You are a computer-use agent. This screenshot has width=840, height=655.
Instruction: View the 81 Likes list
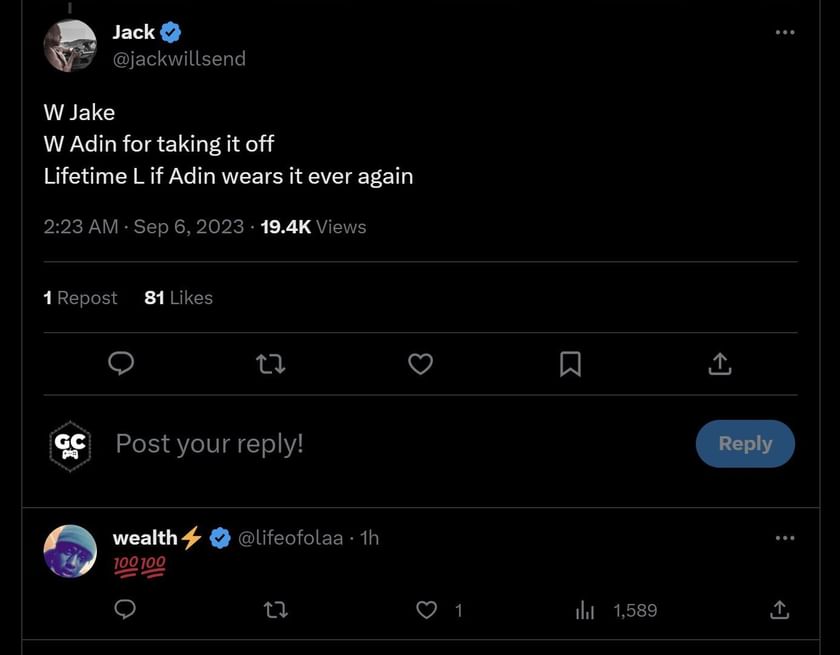pyautogui.click(x=178, y=298)
